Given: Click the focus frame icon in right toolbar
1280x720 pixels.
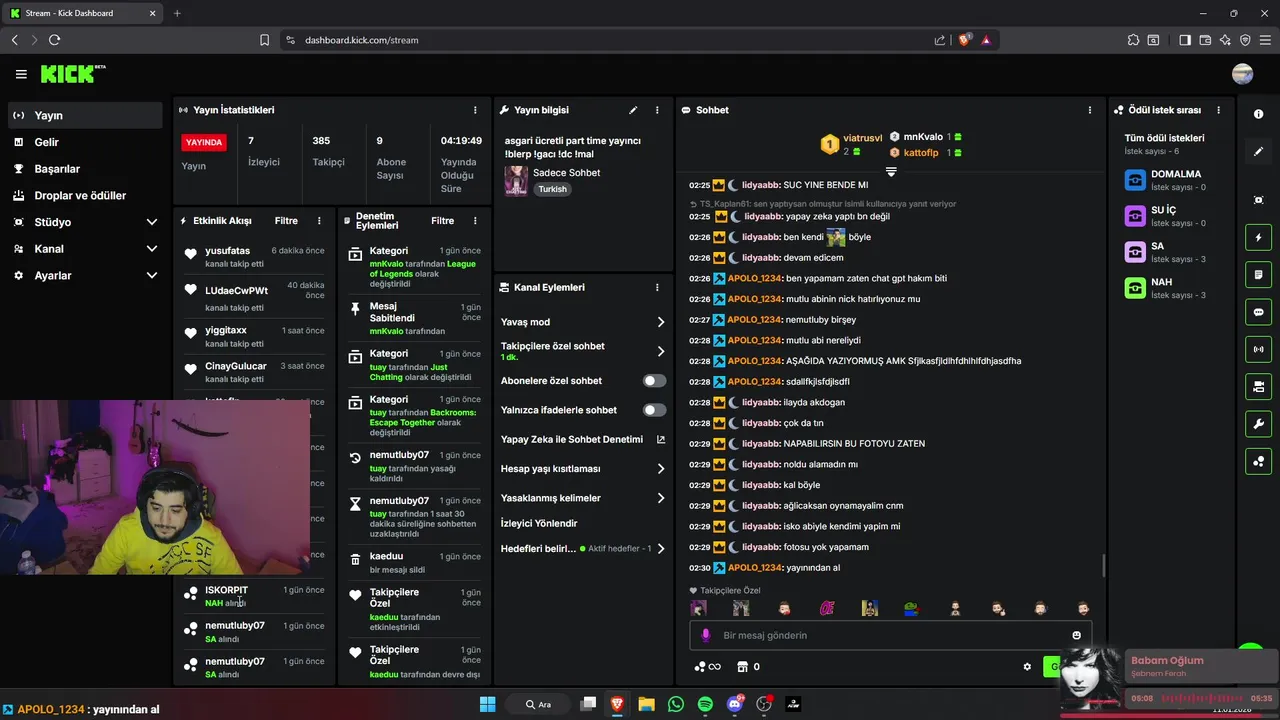Looking at the screenshot, I should click(x=1258, y=200).
